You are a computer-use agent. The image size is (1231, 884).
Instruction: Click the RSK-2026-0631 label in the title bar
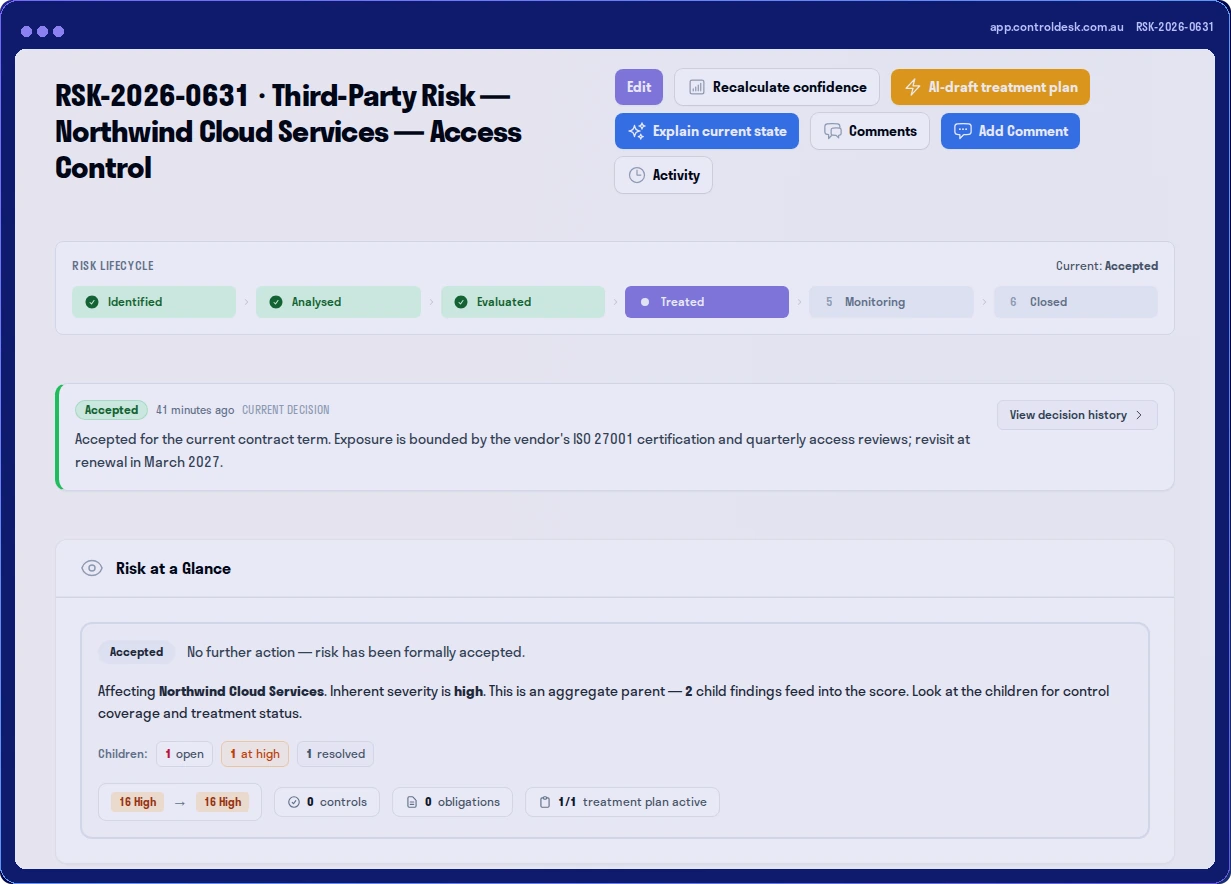tap(1175, 27)
